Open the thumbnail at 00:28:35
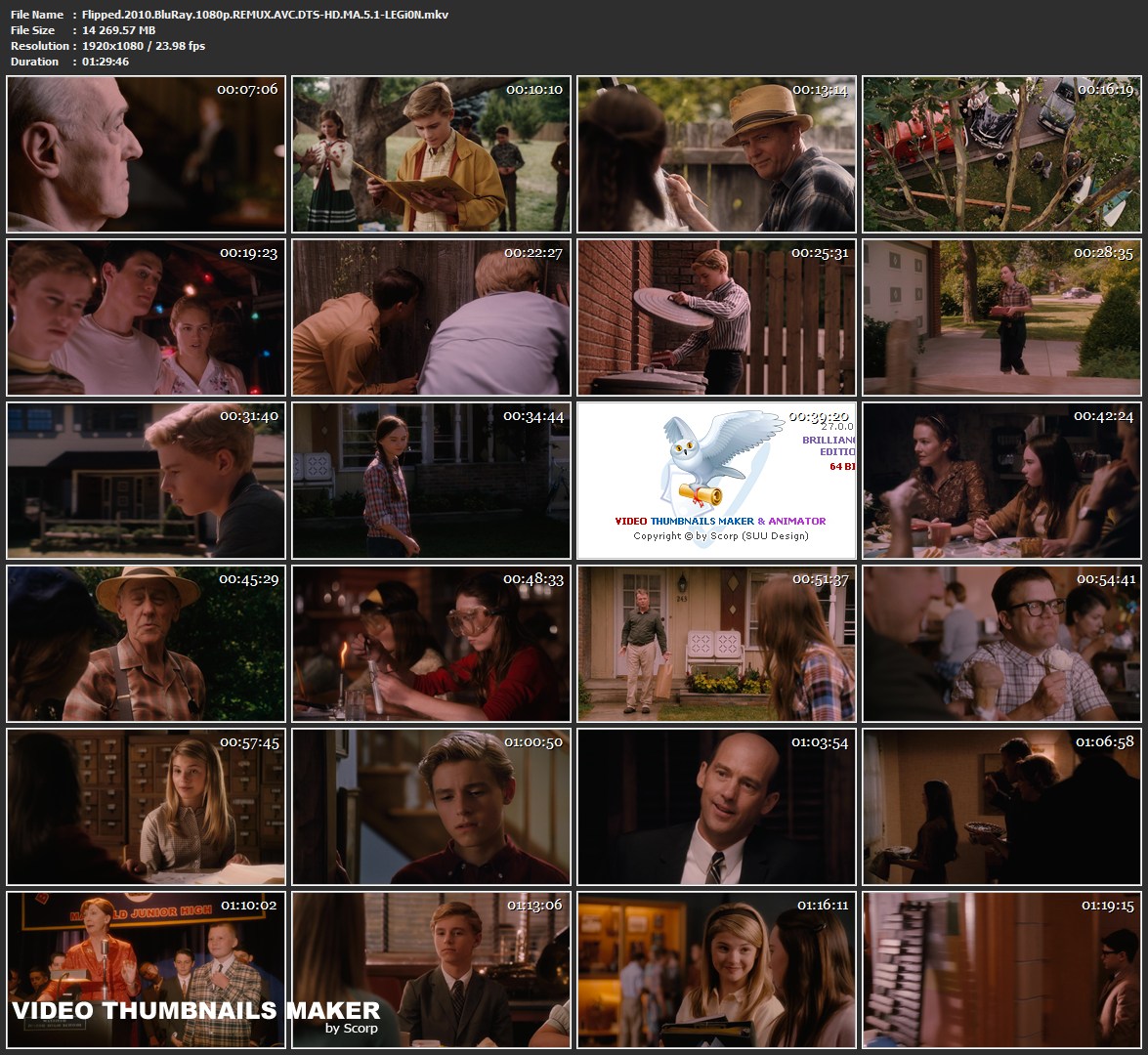This screenshot has width=1148, height=1055. tap(1001, 317)
